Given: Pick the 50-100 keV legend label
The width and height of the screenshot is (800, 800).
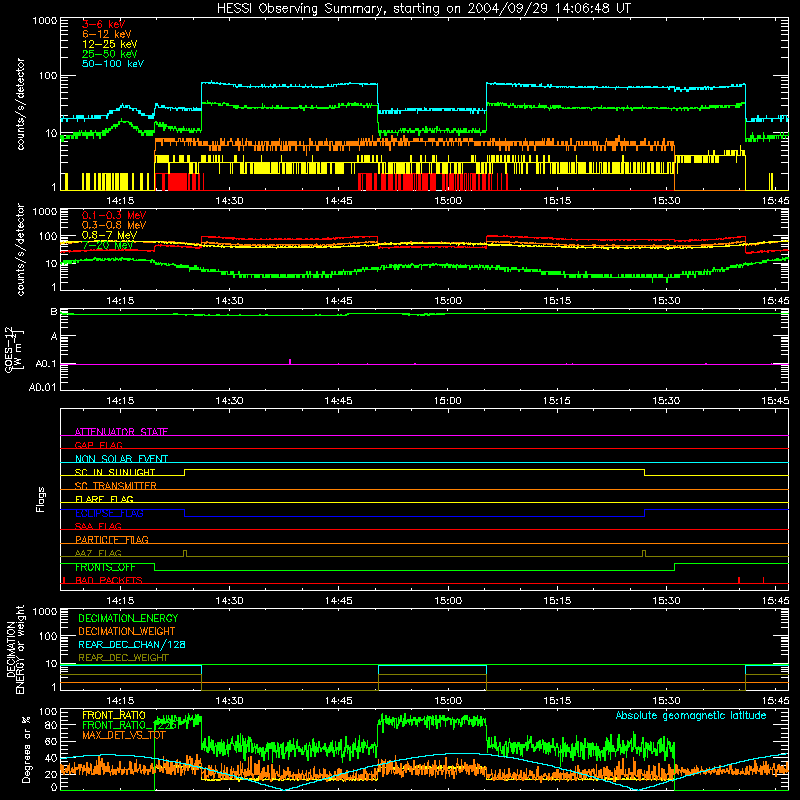Looking at the screenshot, I should (113, 64).
